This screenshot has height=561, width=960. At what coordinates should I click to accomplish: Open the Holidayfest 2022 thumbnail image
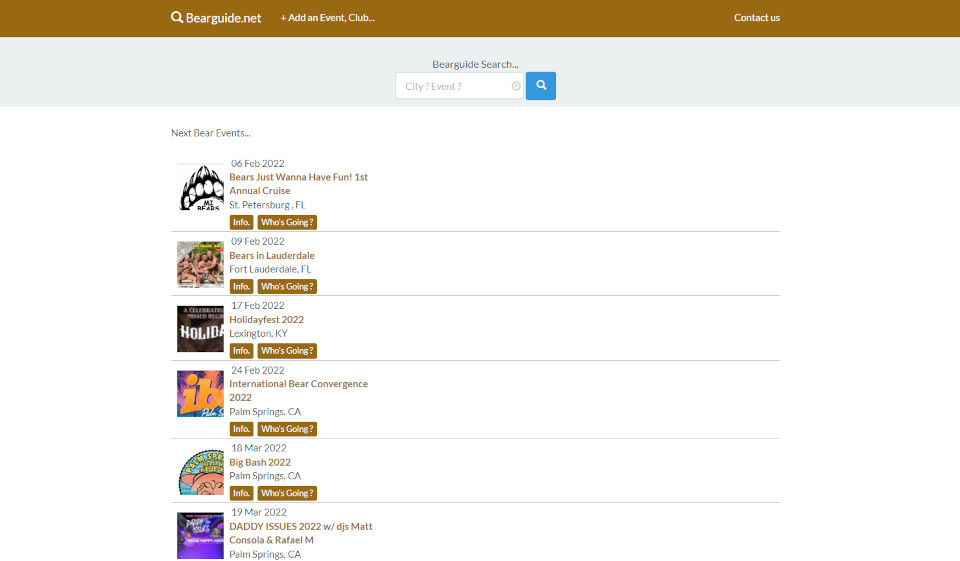click(x=201, y=329)
